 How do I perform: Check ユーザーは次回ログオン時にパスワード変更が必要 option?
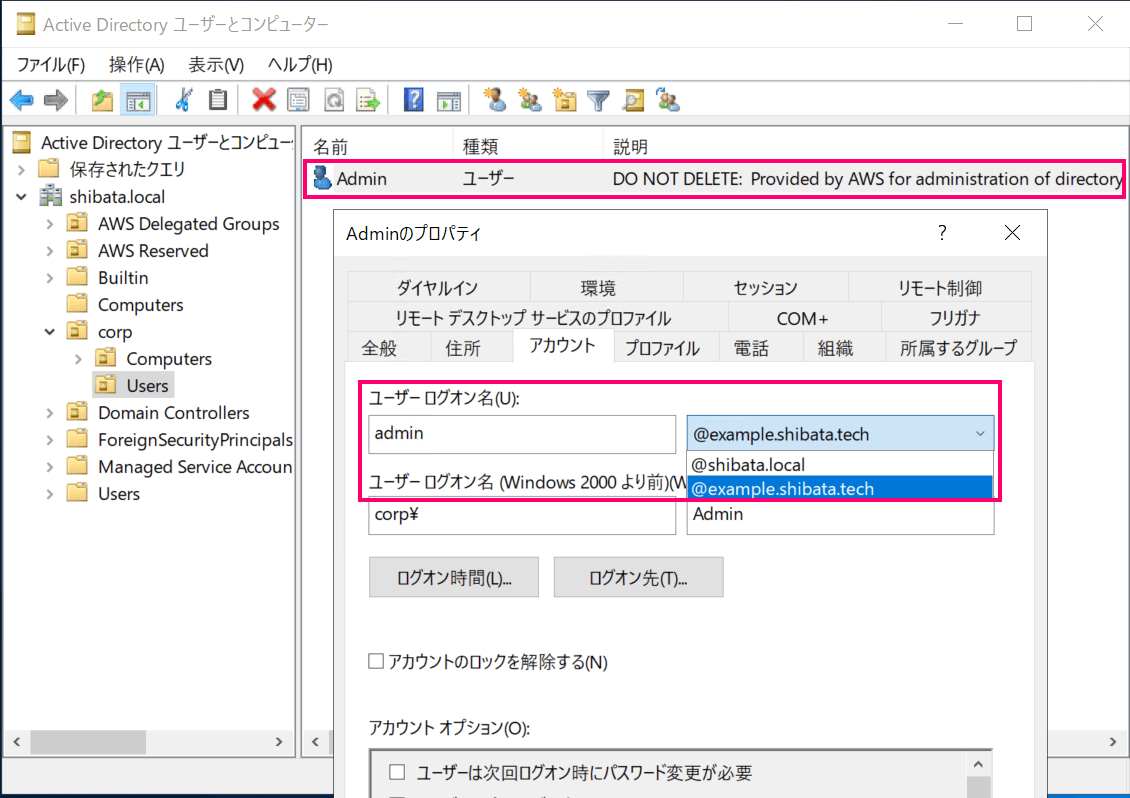(x=396, y=772)
